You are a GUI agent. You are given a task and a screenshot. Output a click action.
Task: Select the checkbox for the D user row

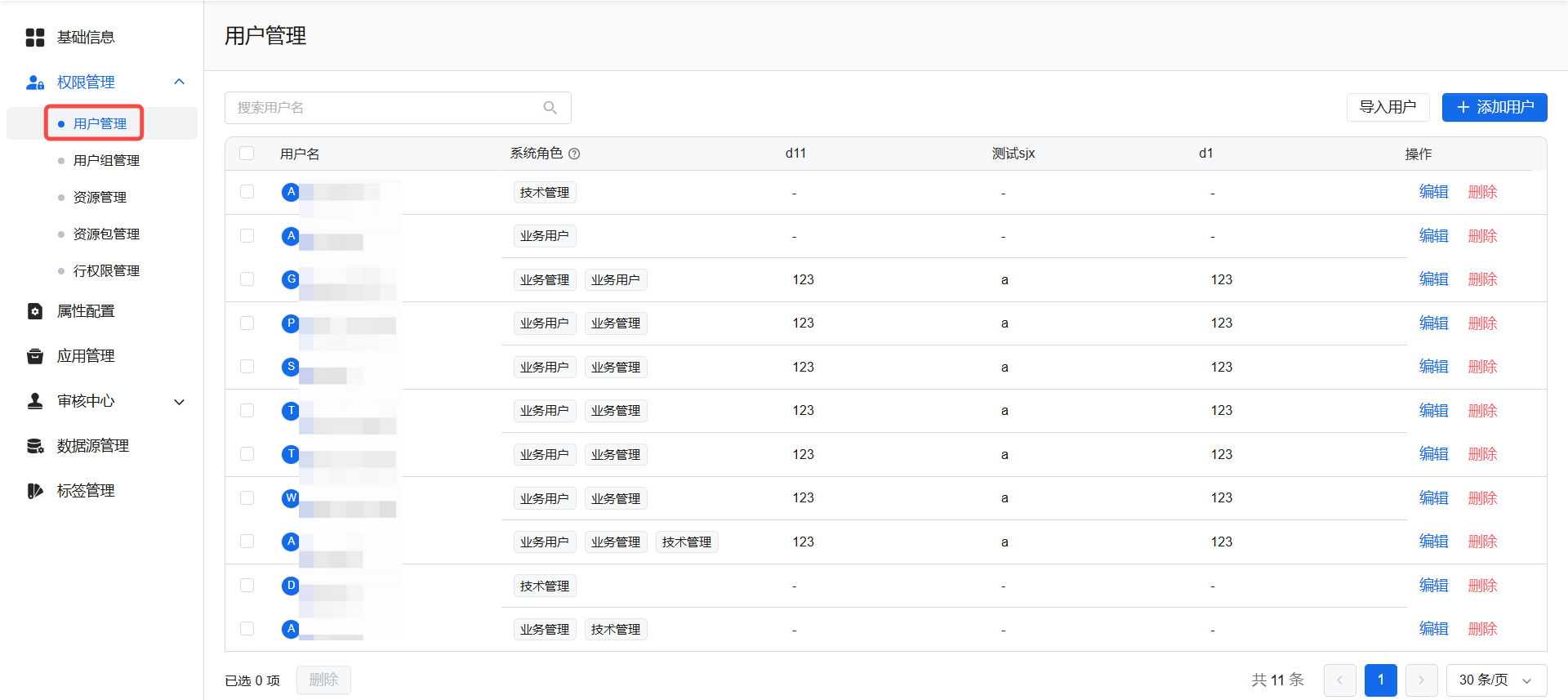247,586
